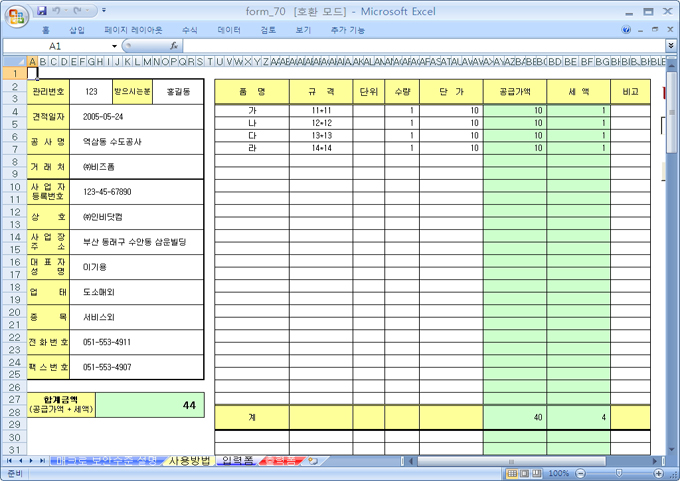Select the recipient cell 홍길동

pos(178,92)
